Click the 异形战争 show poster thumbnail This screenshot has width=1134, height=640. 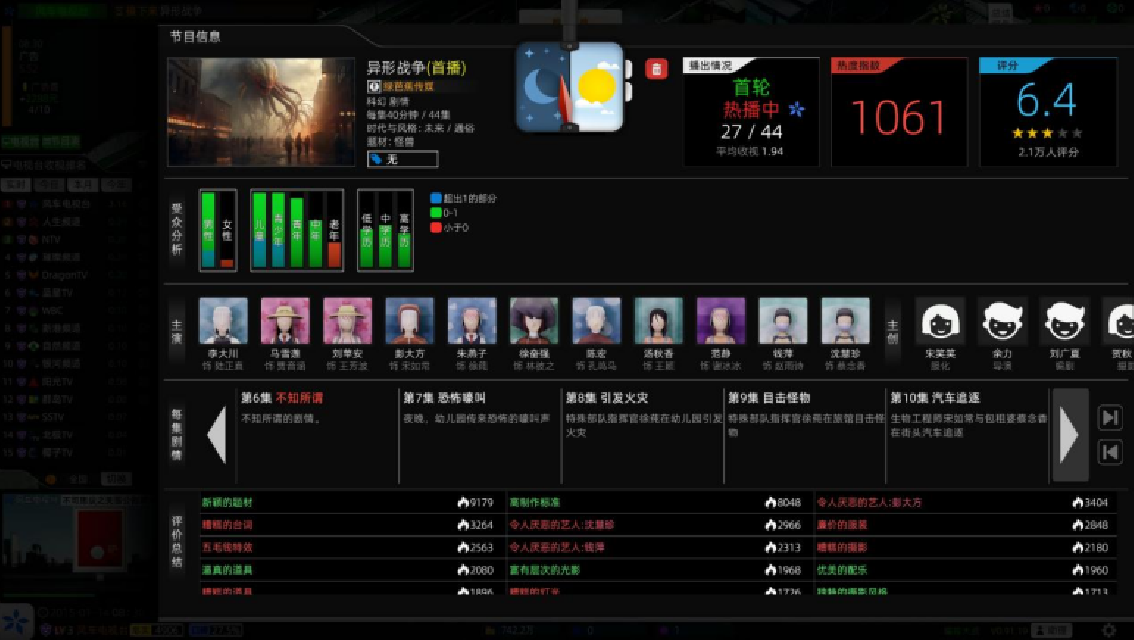pos(260,111)
